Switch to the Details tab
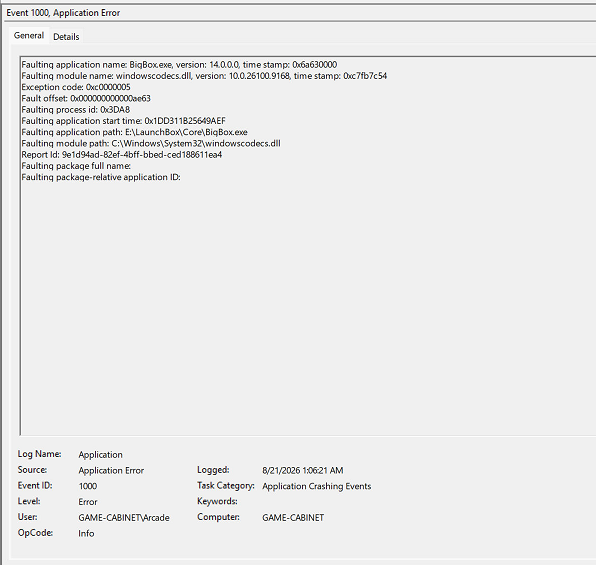 tap(66, 37)
